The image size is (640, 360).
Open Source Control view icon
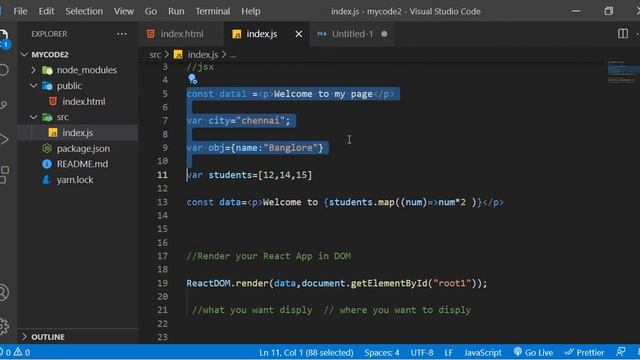pos(4,105)
